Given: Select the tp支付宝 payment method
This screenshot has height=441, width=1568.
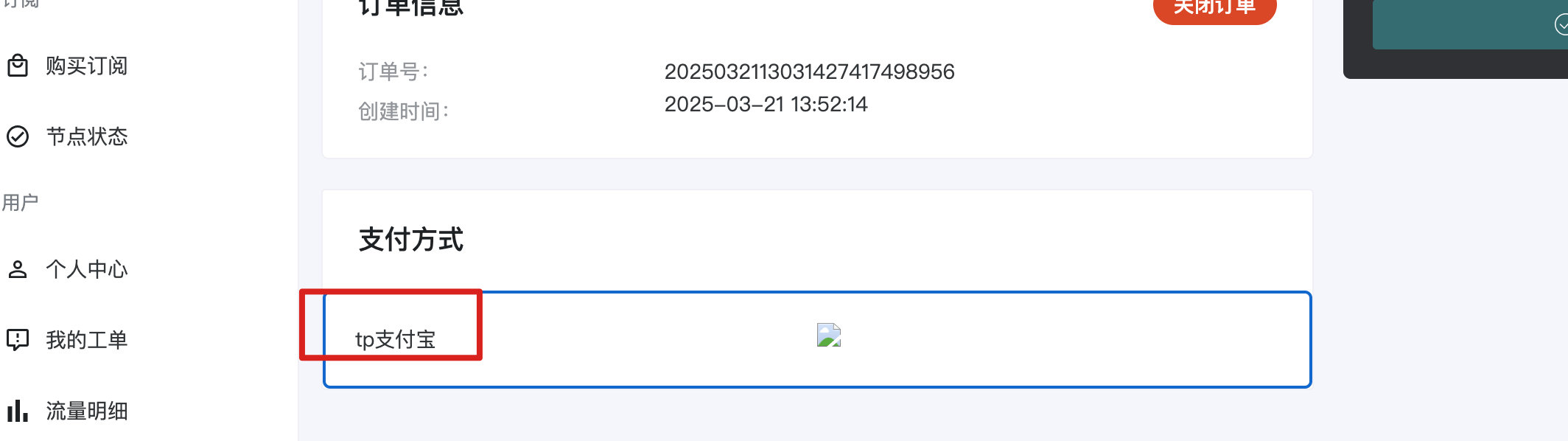Looking at the screenshot, I should pos(817,339).
